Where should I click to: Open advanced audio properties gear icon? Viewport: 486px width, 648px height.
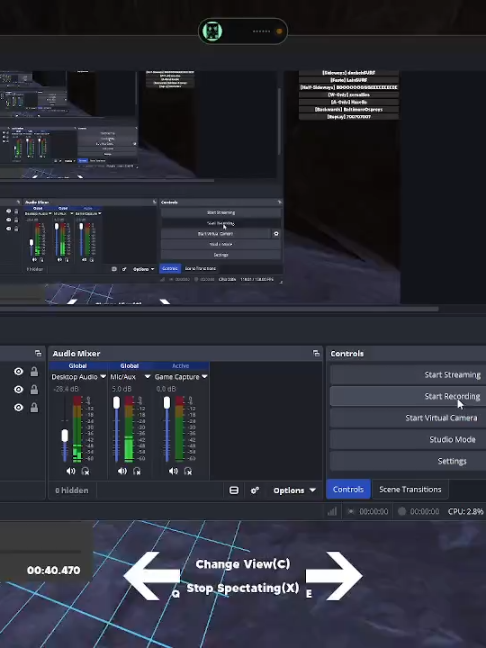pyautogui.click(x=255, y=490)
